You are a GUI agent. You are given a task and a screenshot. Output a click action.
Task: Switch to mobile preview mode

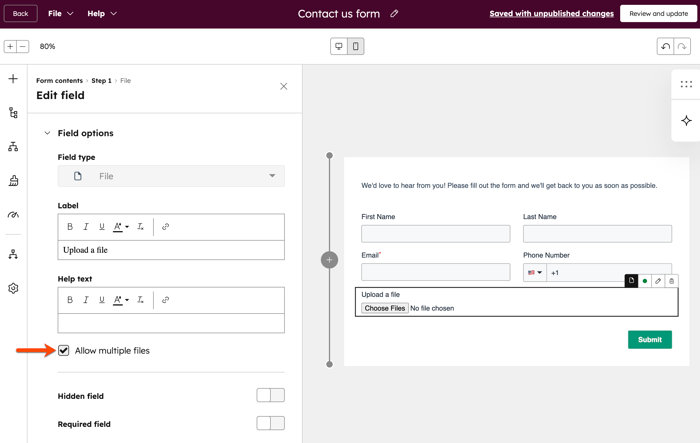[x=355, y=47]
